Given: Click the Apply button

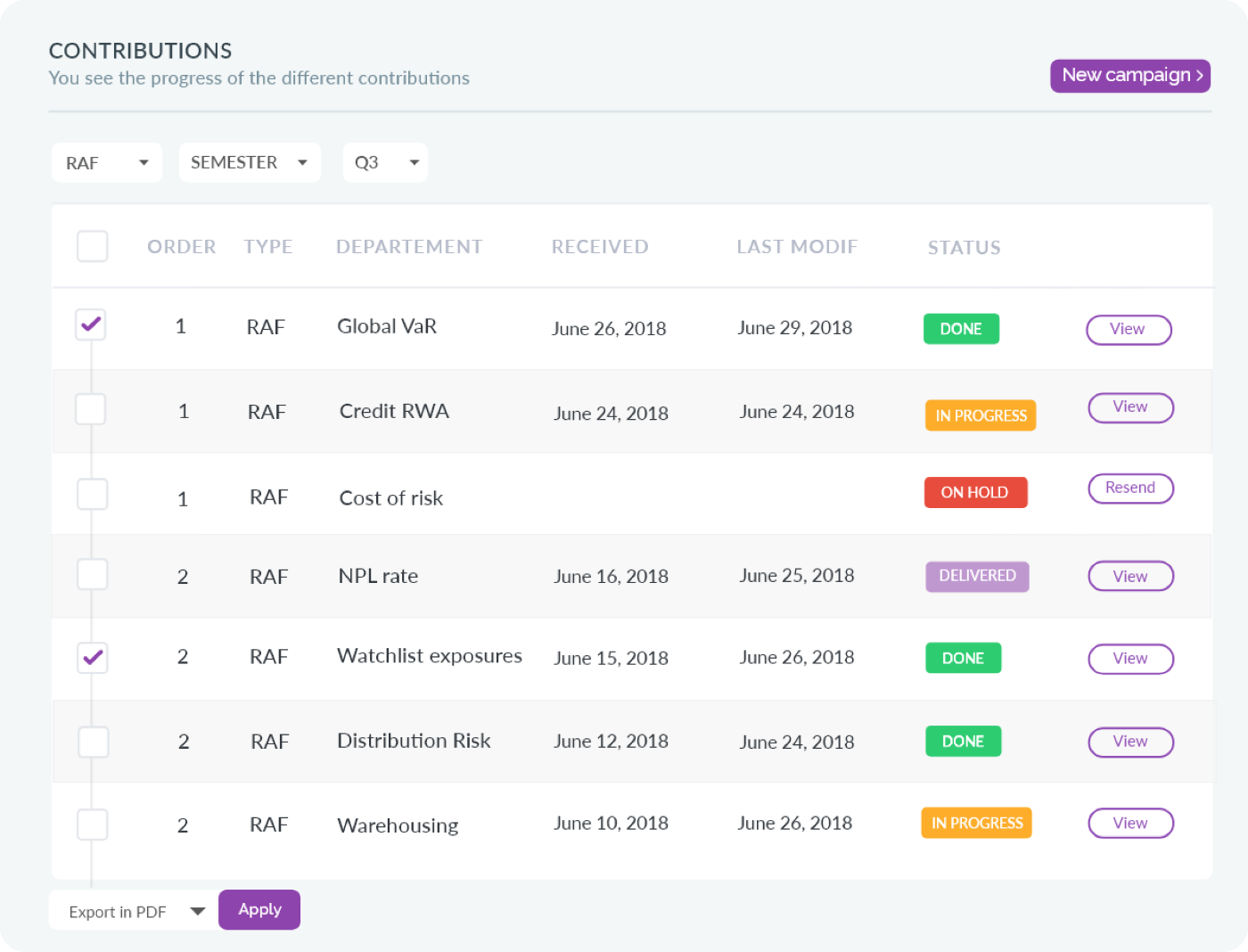Looking at the screenshot, I should [259, 909].
